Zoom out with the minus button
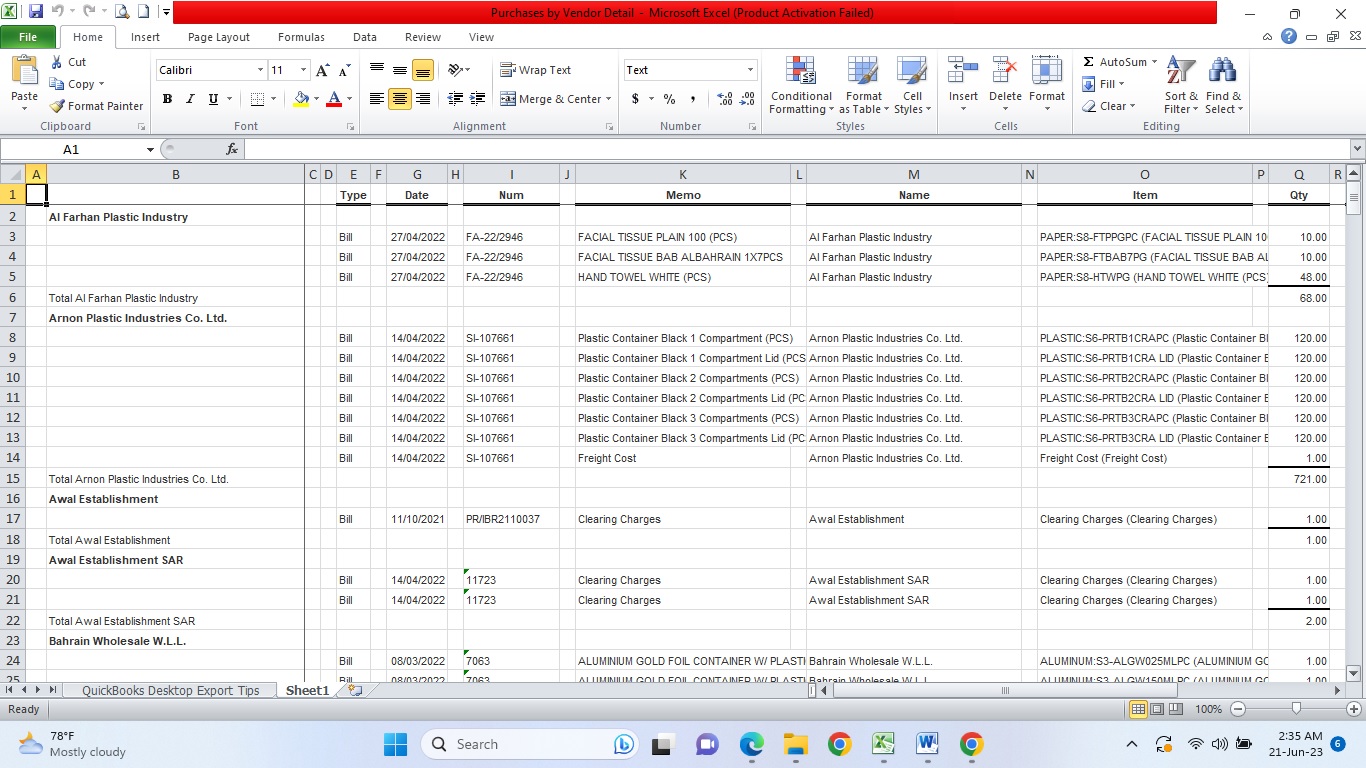The height and width of the screenshot is (768, 1366). (1238, 709)
